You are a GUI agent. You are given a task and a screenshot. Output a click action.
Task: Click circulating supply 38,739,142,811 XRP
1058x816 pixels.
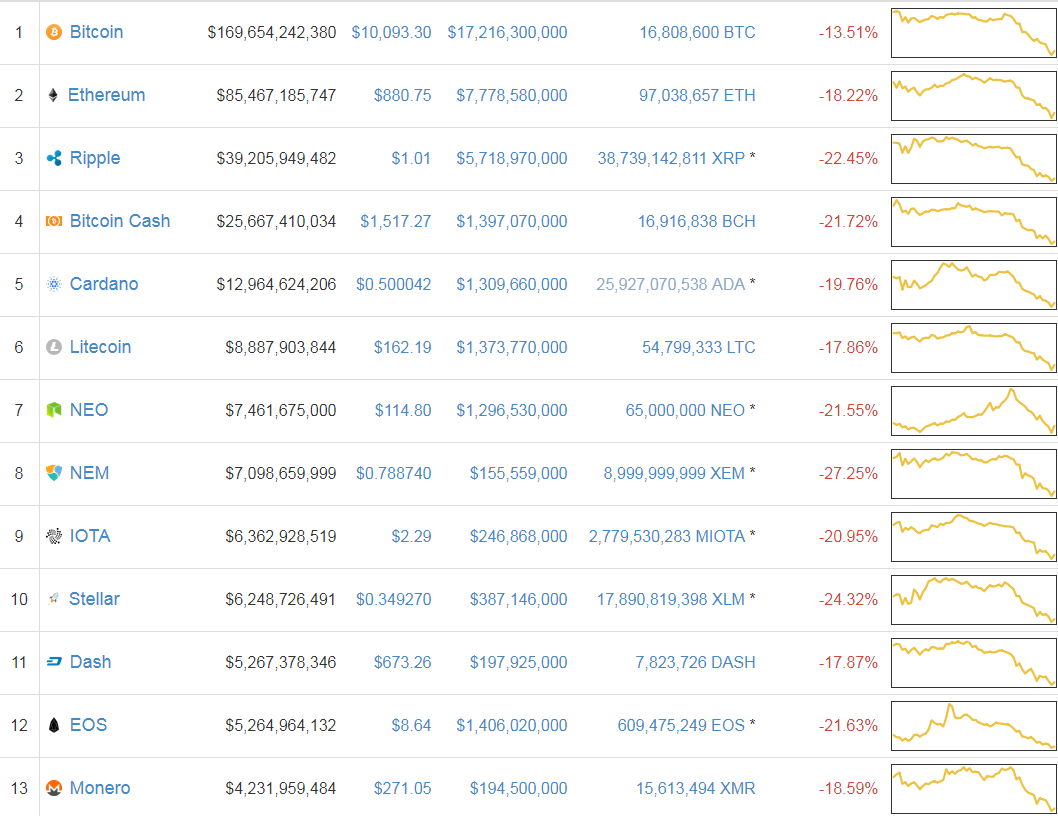tap(671, 158)
